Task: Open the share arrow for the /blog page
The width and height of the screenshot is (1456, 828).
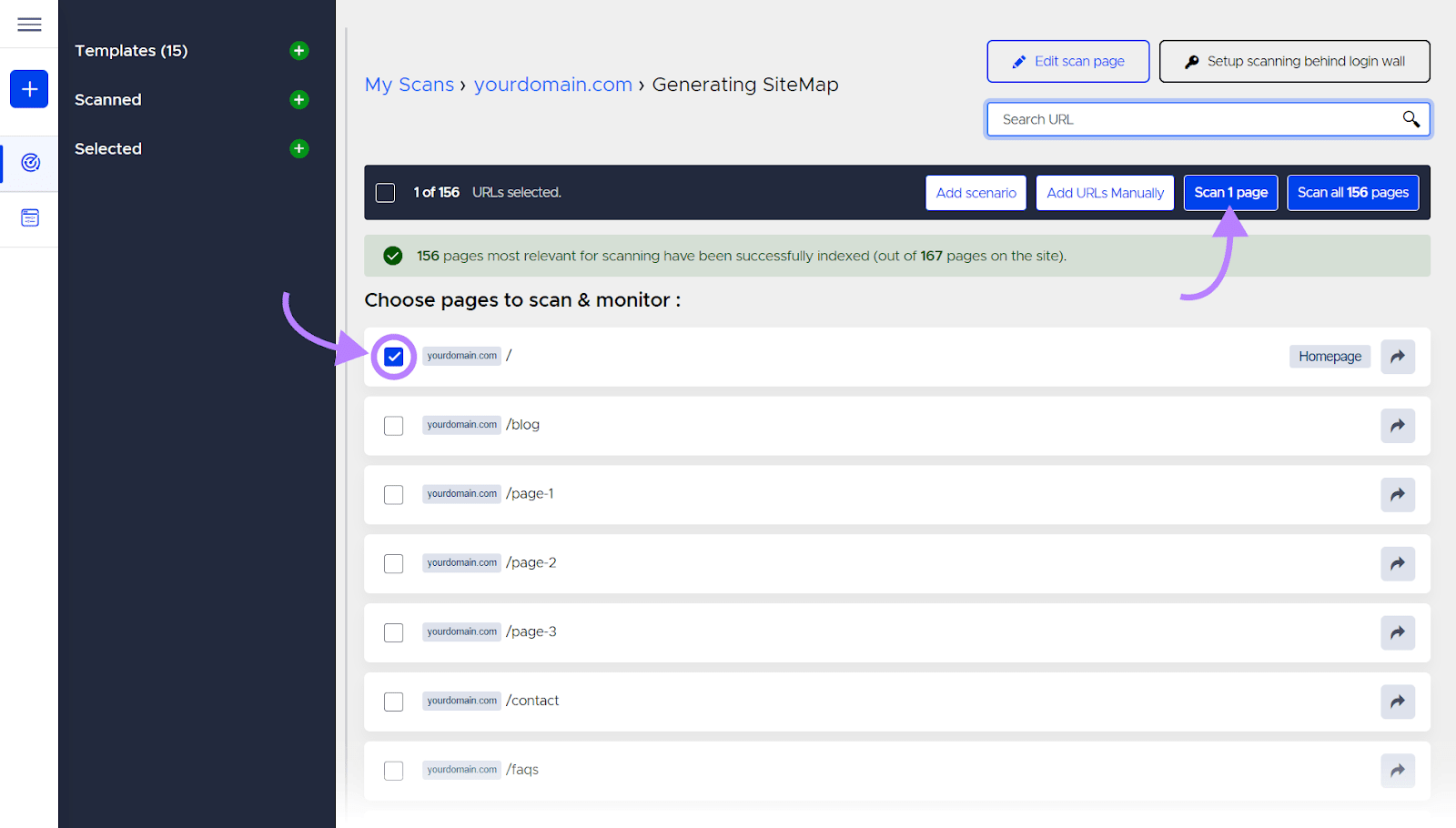Action: (x=1397, y=425)
